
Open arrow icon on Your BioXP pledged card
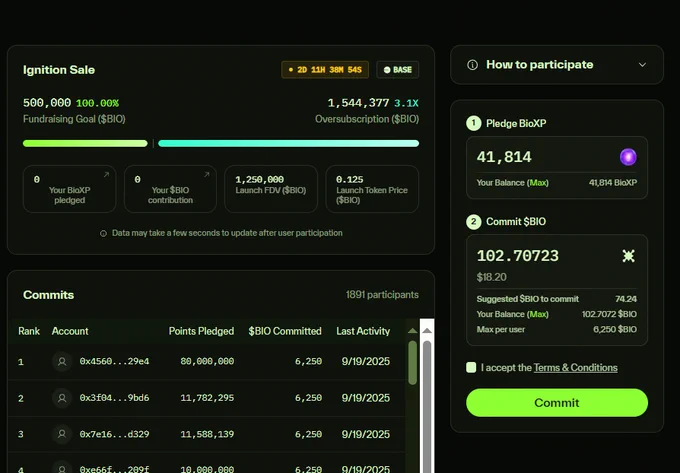click(x=106, y=175)
